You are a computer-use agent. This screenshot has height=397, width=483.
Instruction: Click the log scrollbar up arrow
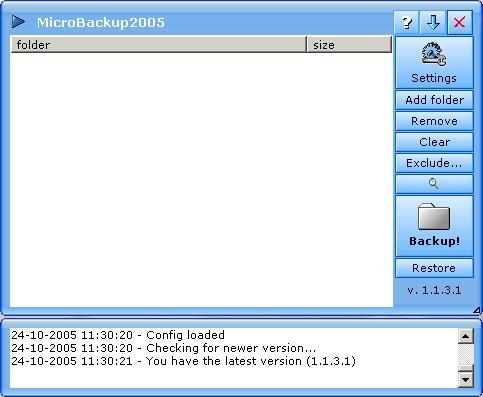point(466,336)
